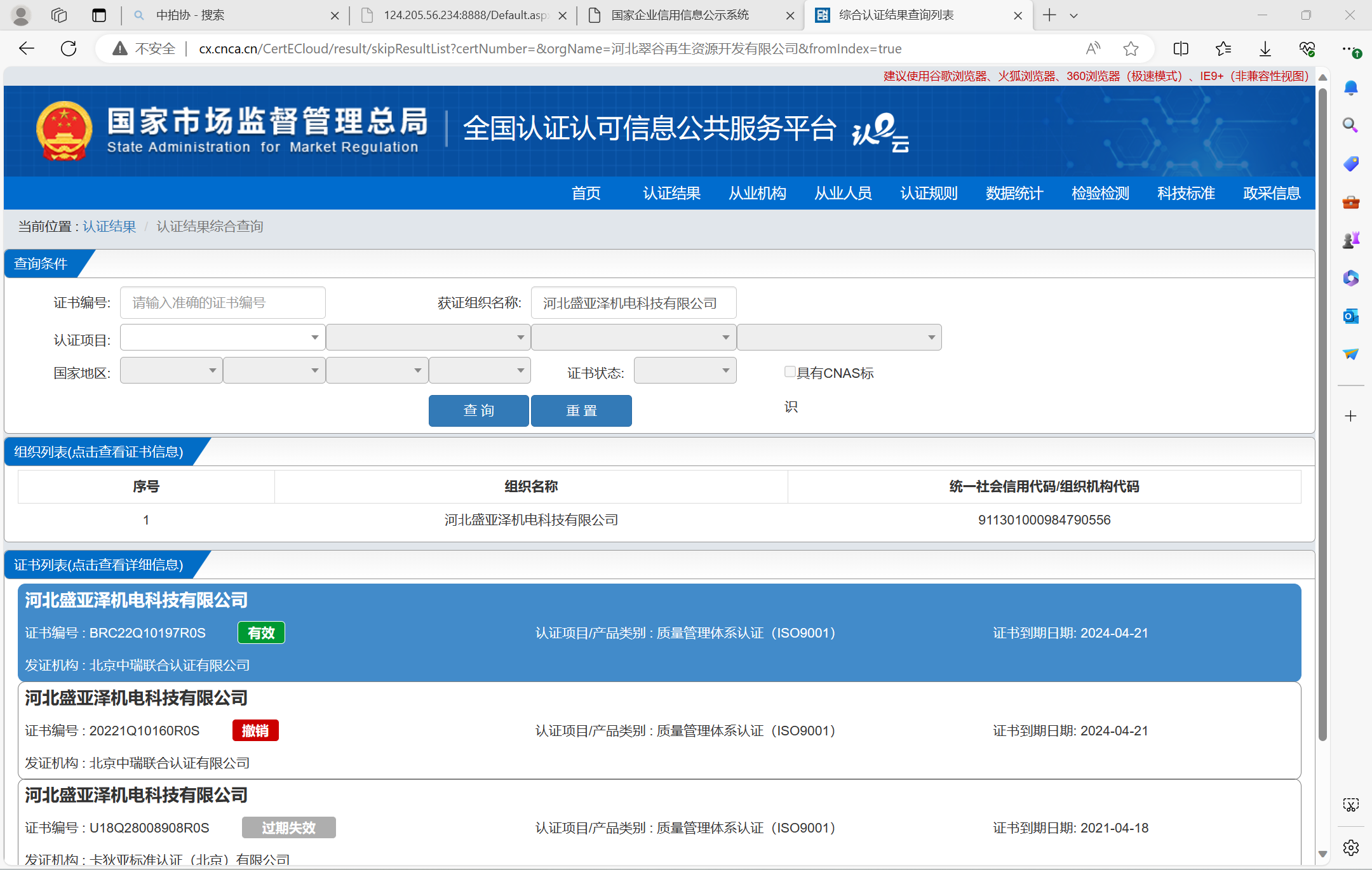Open the profile avatar icon
The image size is (1372, 870).
coord(21,15)
